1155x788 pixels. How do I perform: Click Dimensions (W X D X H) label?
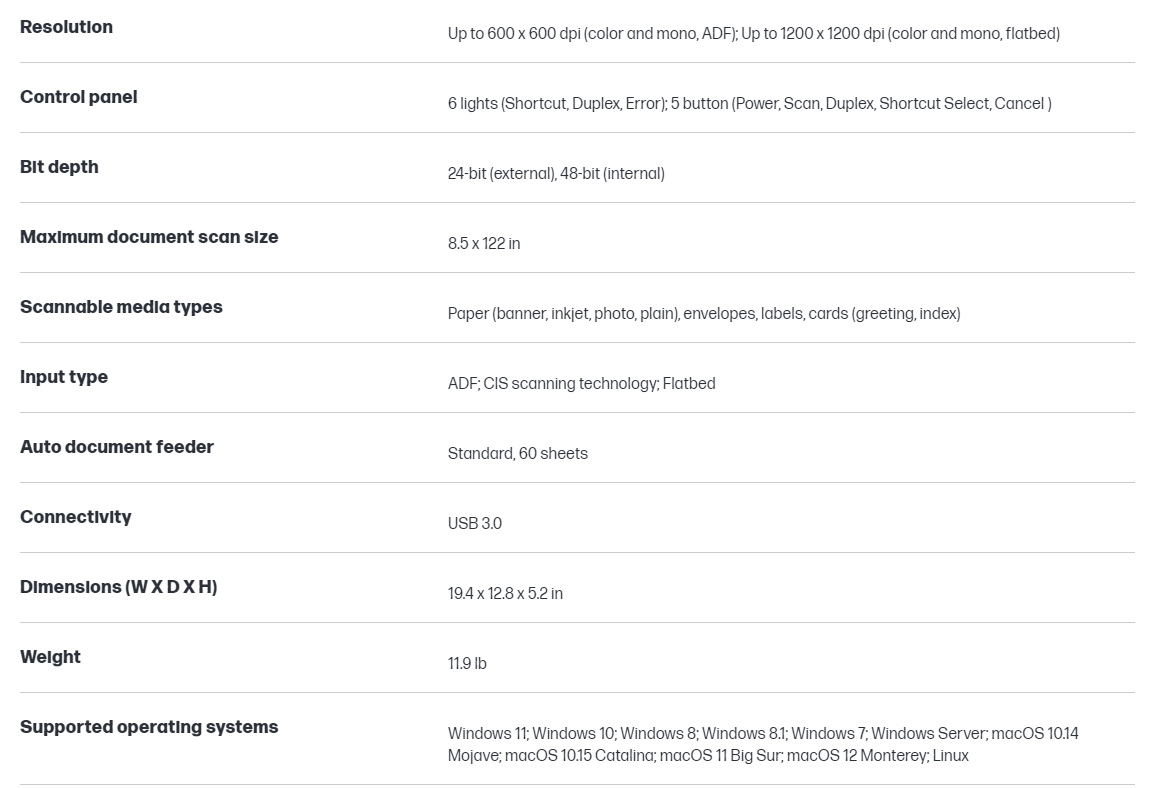click(x=118, y=587)
